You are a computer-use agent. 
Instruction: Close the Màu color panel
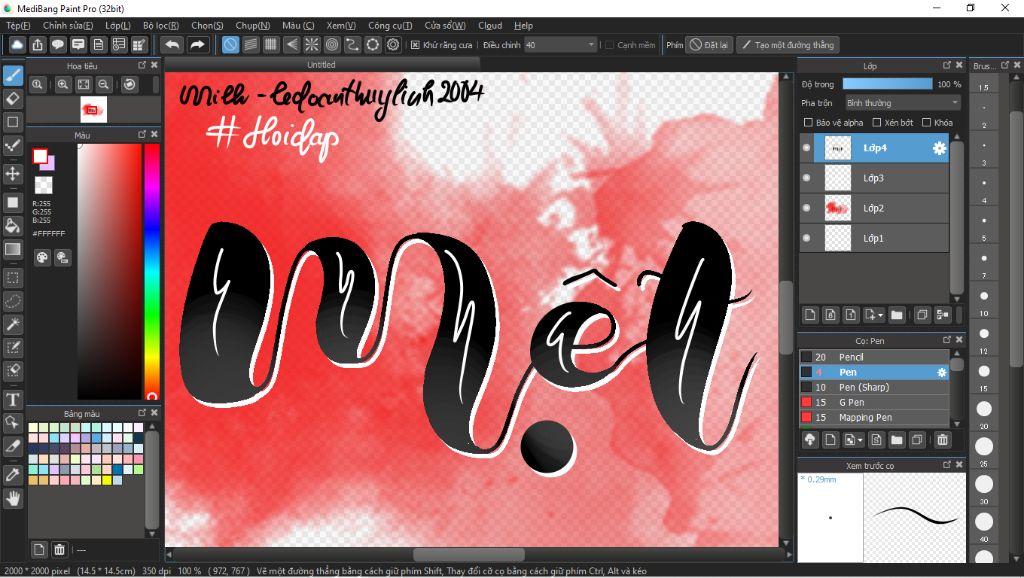[x=154, y=134]
